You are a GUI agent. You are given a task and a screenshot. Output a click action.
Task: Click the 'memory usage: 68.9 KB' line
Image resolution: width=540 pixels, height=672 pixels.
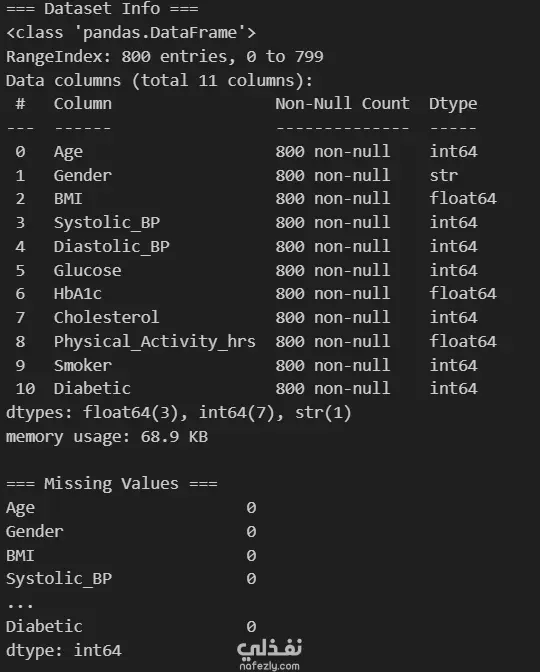pos(107,437)
